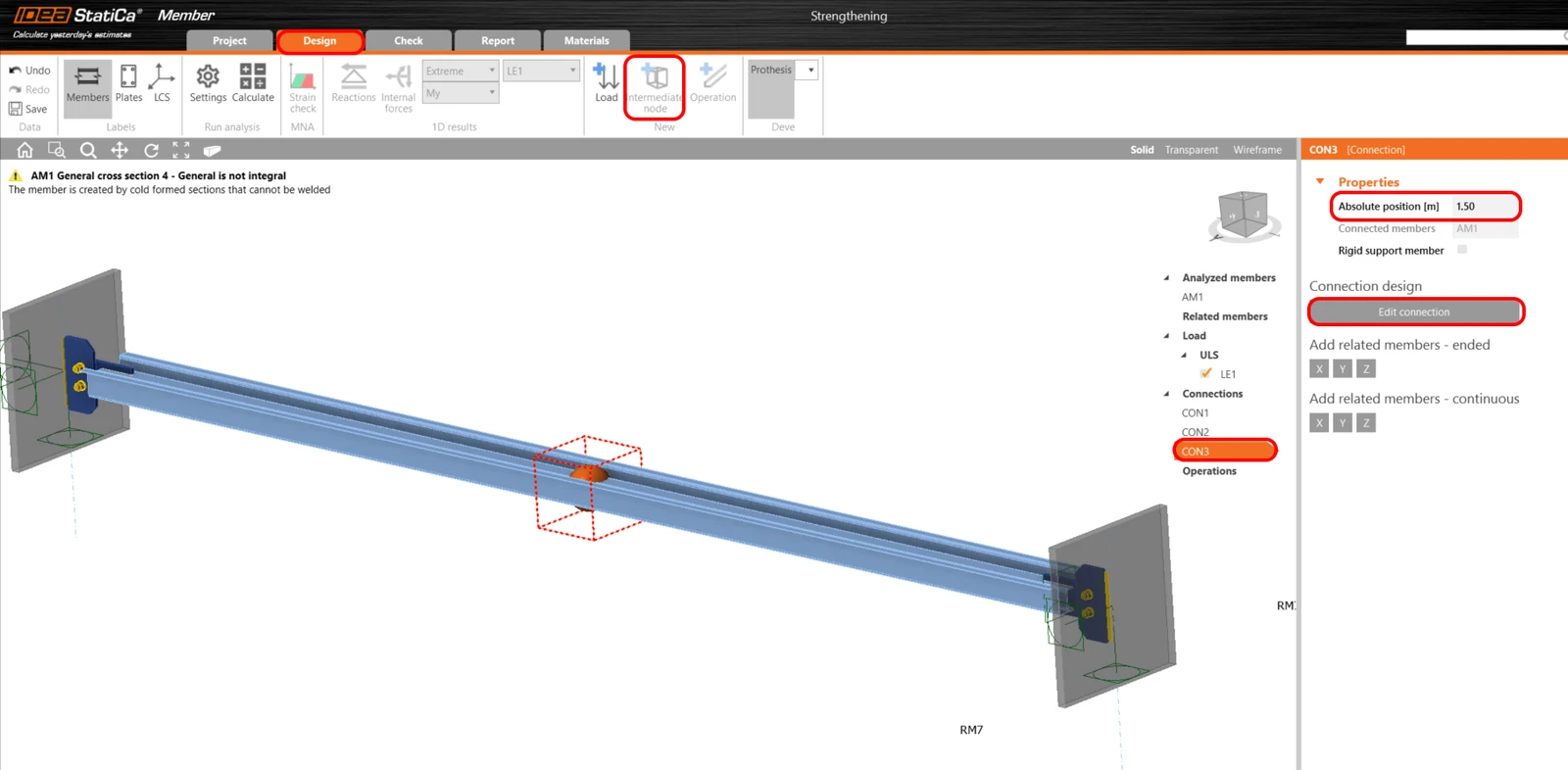Collapse the Properties section
Image resolution: width=1568 pixels, height=770 pixels.
[x=1320, y=181]
